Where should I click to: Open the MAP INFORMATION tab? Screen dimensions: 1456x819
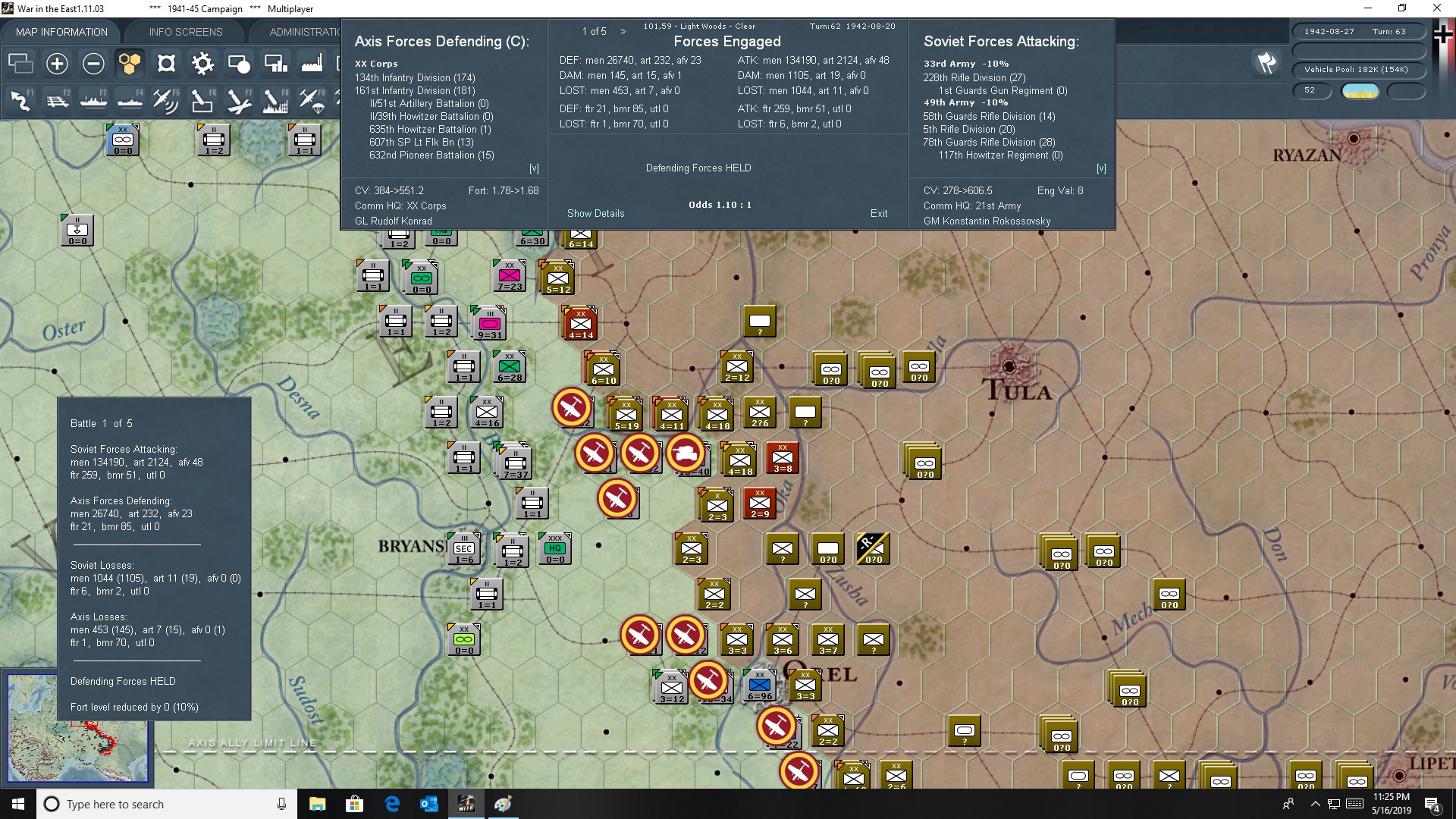click(61, 32)
